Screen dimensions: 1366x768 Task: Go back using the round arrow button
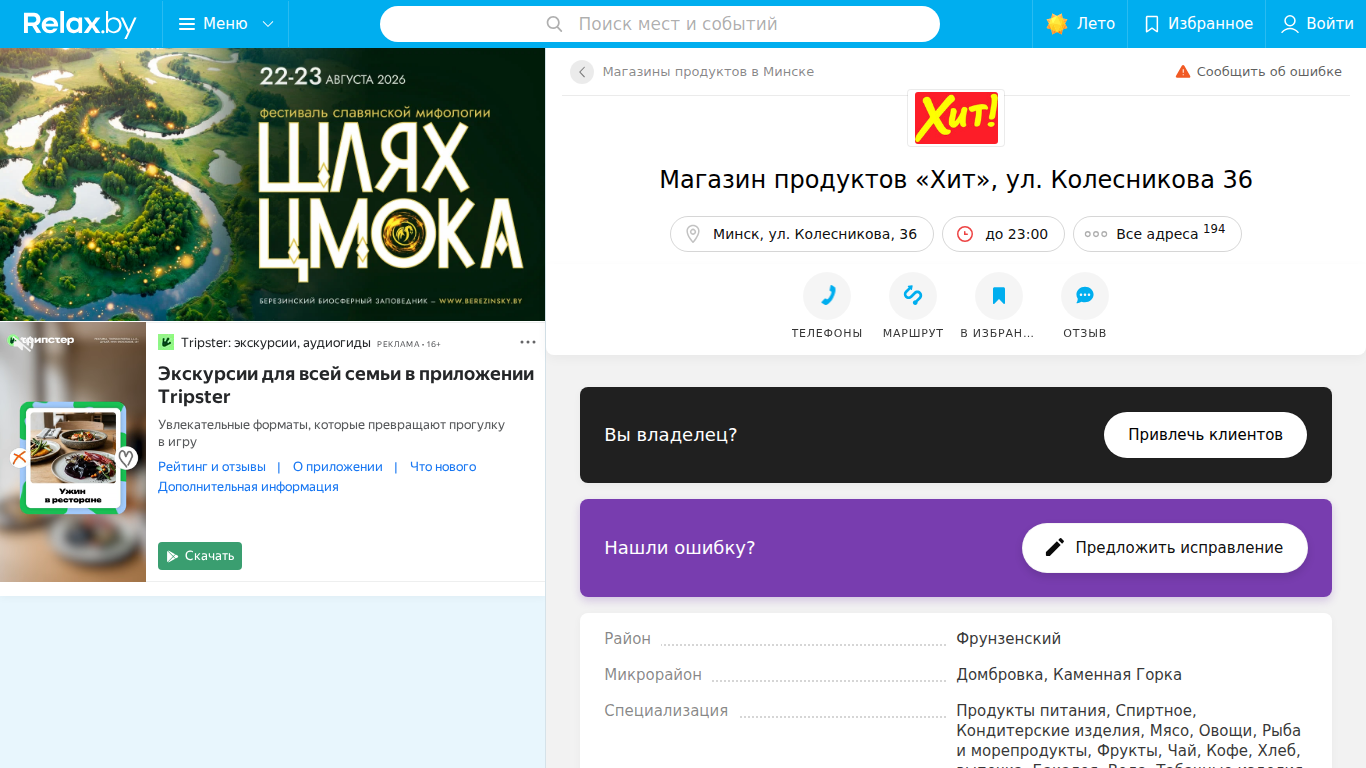[x=582, y=72]
